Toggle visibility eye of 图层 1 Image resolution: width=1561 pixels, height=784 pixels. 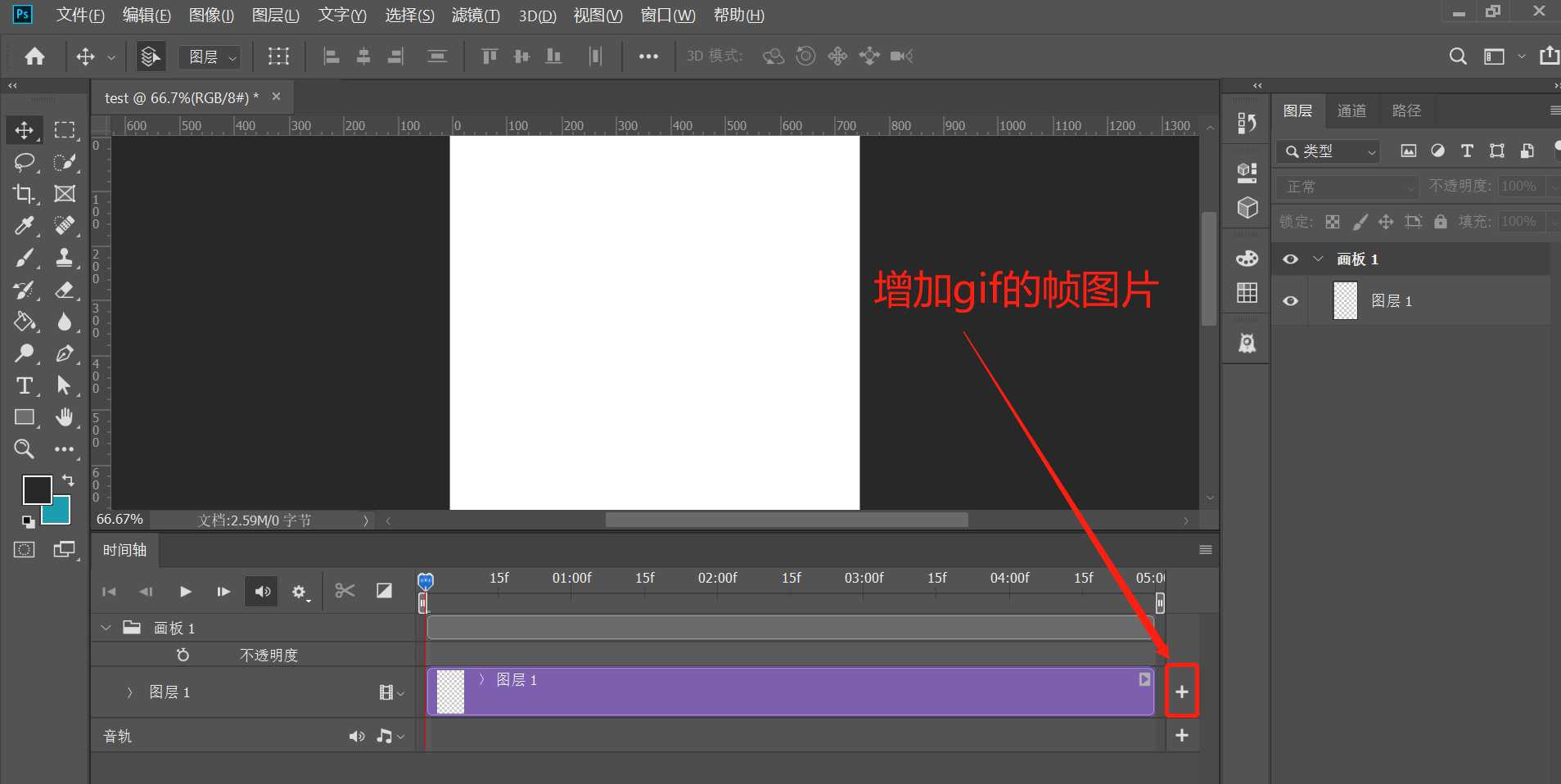pos(1291,301)
